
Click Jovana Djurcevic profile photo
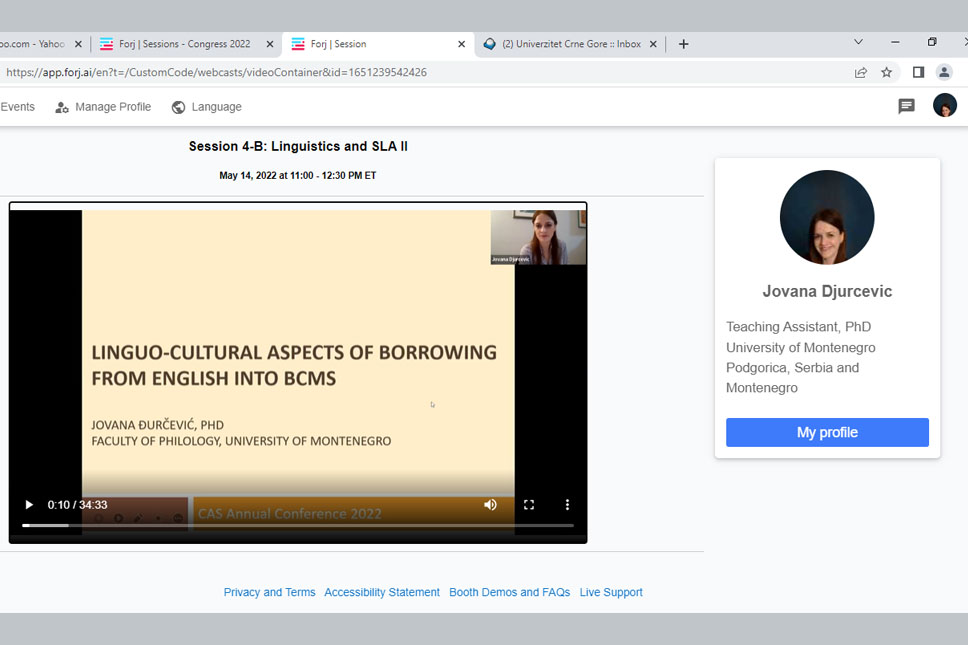(x=827, y=217)
